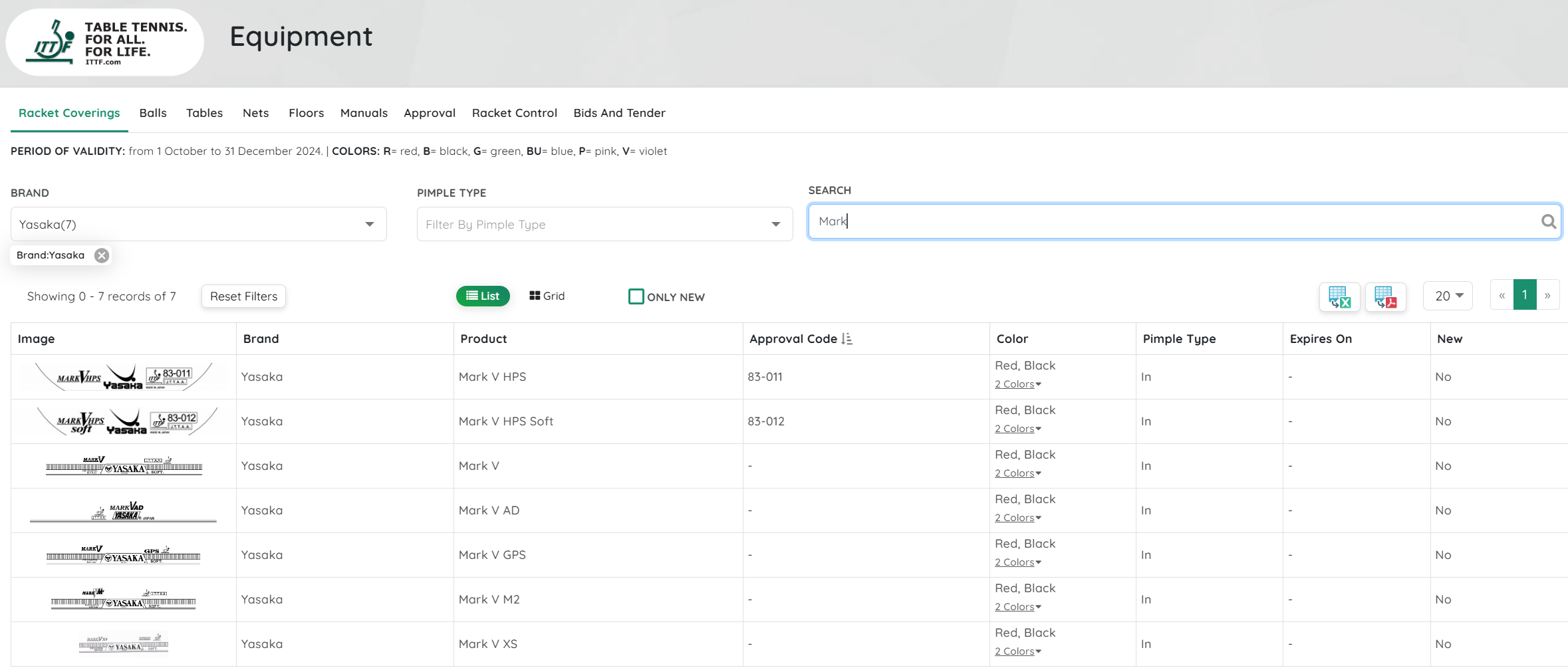Screen dimensions: 1568x672
Task: Expand 2 Colors for Mark V GPS
Action: (x=1018, y=562)
